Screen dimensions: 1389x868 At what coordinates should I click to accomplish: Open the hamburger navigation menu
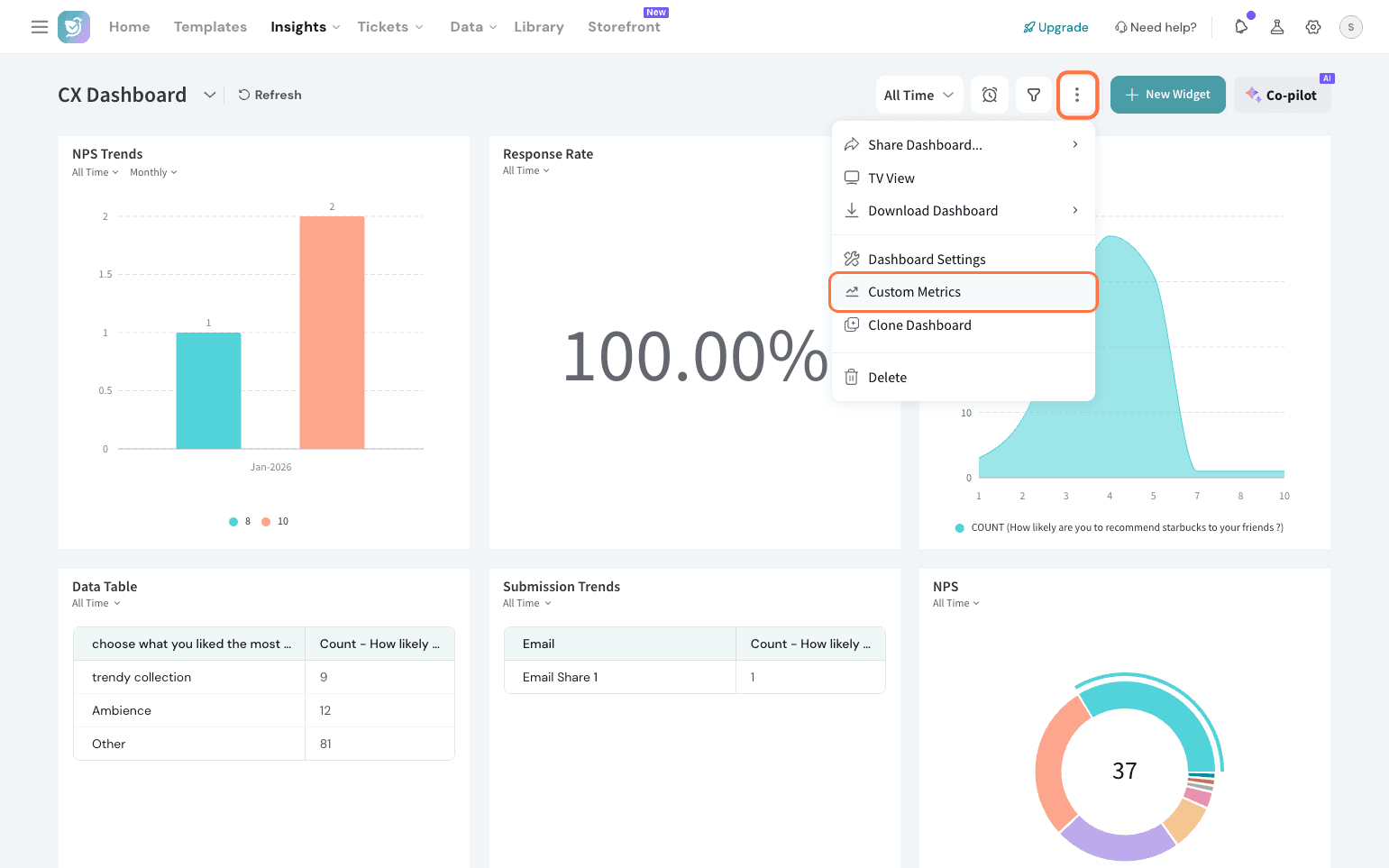tap(40, 27)
